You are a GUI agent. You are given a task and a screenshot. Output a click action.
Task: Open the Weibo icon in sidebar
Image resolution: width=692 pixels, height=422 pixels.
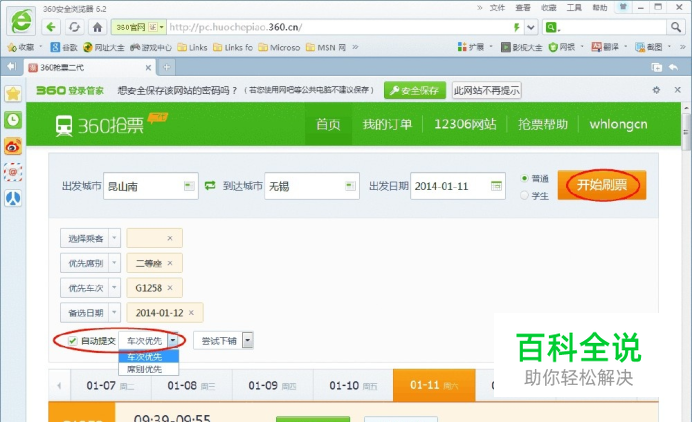(13, 146)
